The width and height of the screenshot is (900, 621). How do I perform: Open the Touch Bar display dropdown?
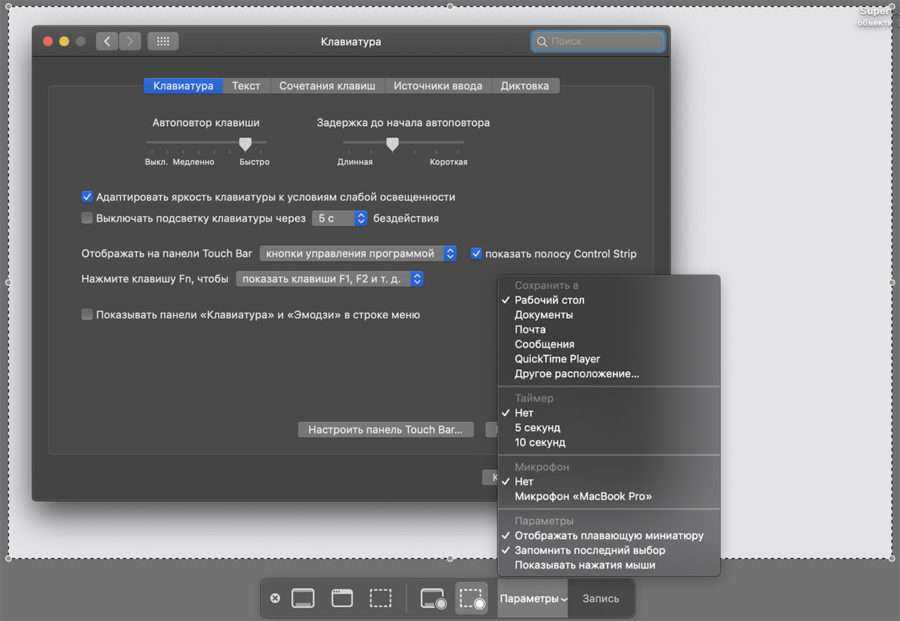point(358,254)
